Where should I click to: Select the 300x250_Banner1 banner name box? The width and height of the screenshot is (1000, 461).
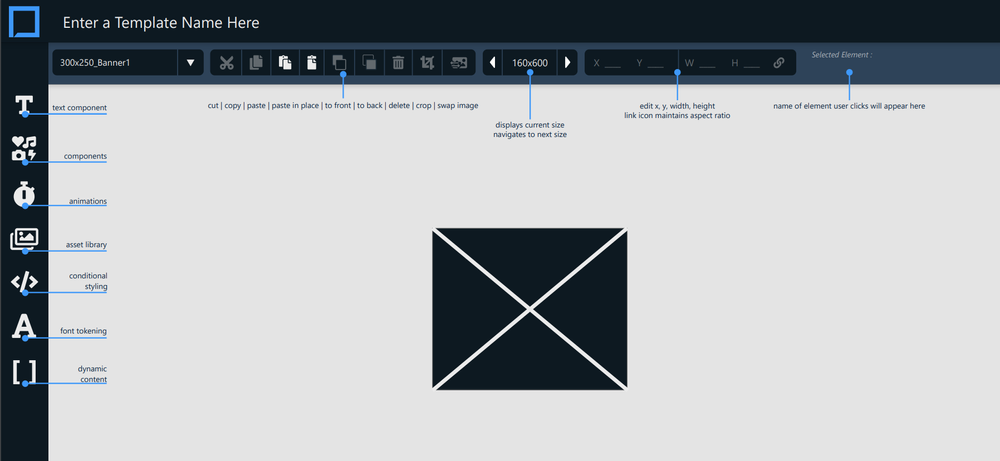point(115,62)
